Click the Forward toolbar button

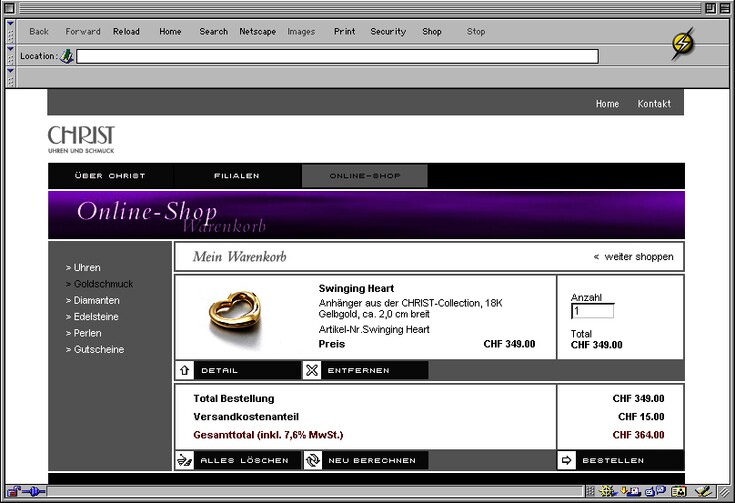click(x=83, y=31)
